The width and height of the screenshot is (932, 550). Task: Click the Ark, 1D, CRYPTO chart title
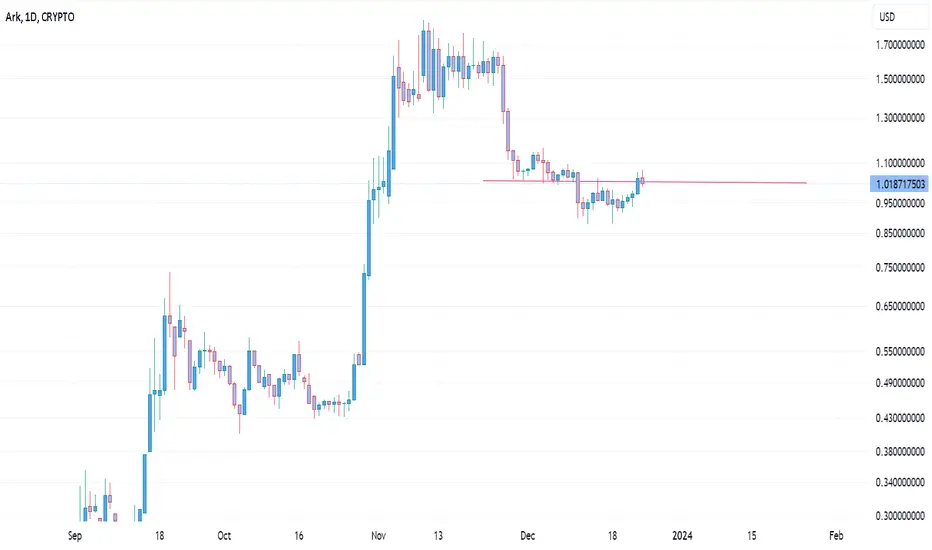pos(40,17)
